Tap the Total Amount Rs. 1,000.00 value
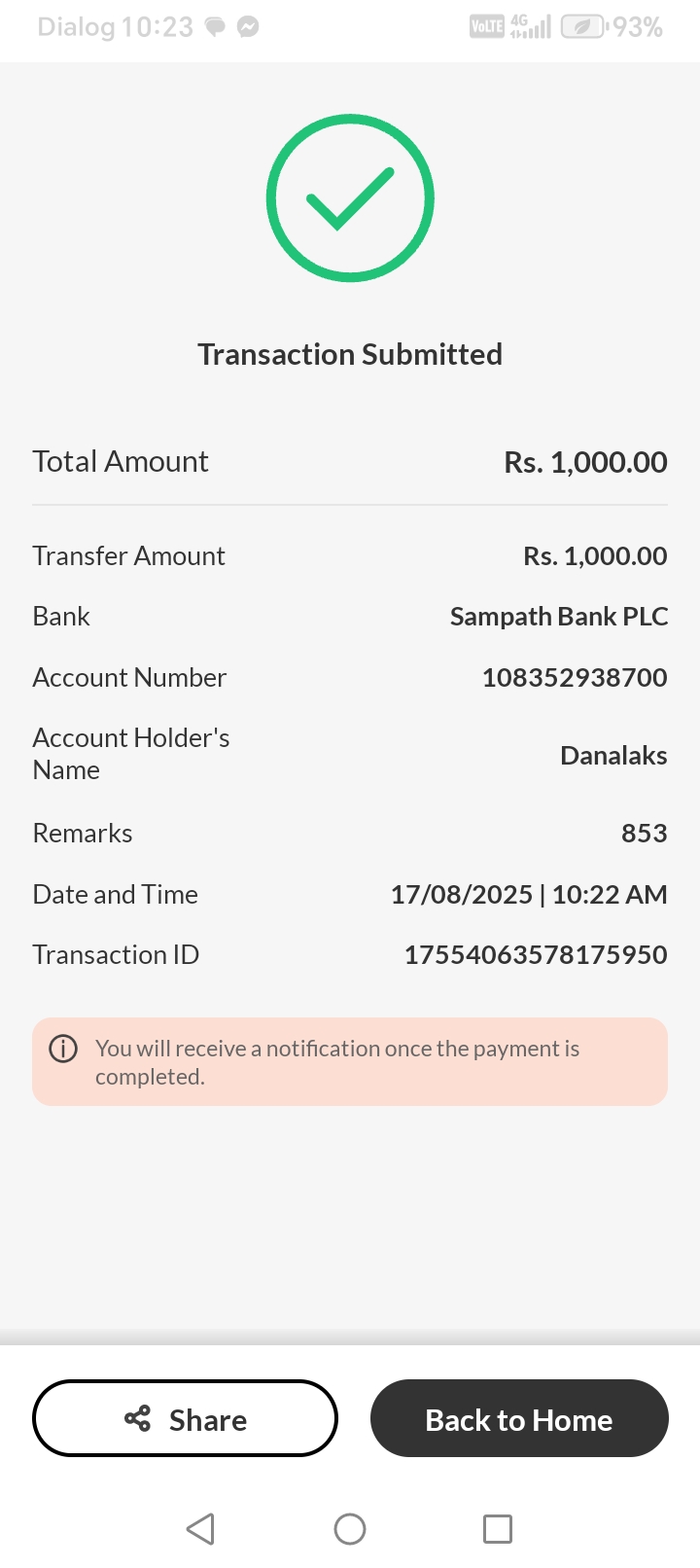This screenshot has height=1568, width=700. 585,462
